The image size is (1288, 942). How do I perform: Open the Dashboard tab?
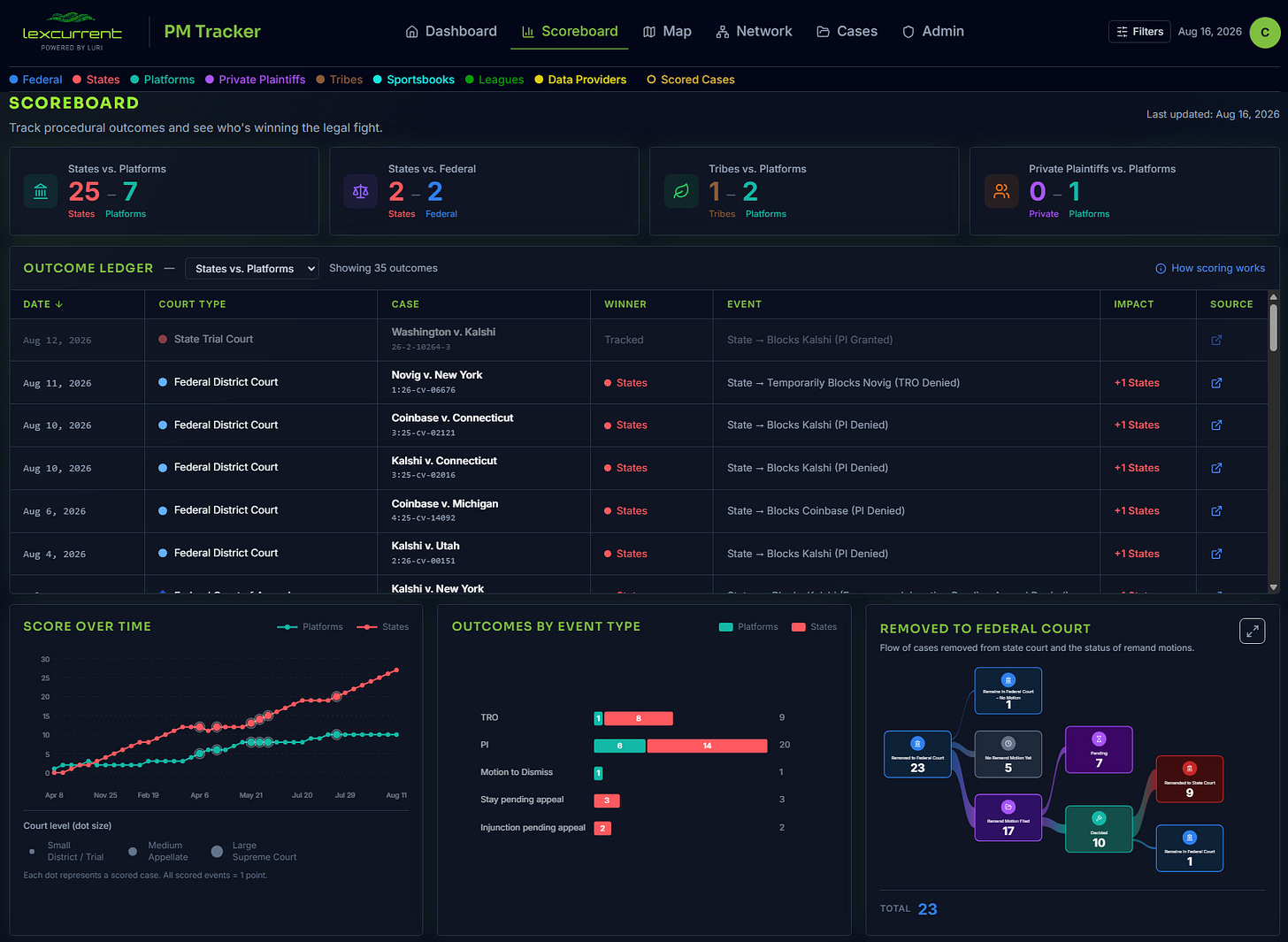click(x=451, y=31)
